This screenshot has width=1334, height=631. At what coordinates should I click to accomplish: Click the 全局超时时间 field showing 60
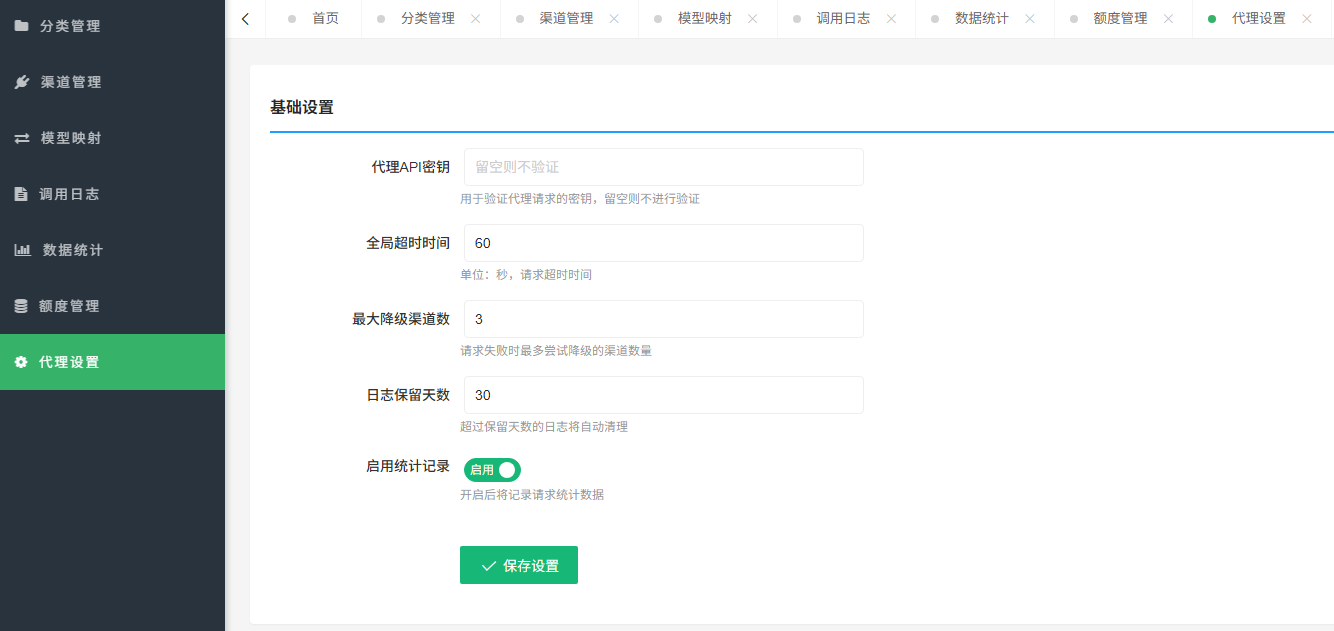coord(664,243)
